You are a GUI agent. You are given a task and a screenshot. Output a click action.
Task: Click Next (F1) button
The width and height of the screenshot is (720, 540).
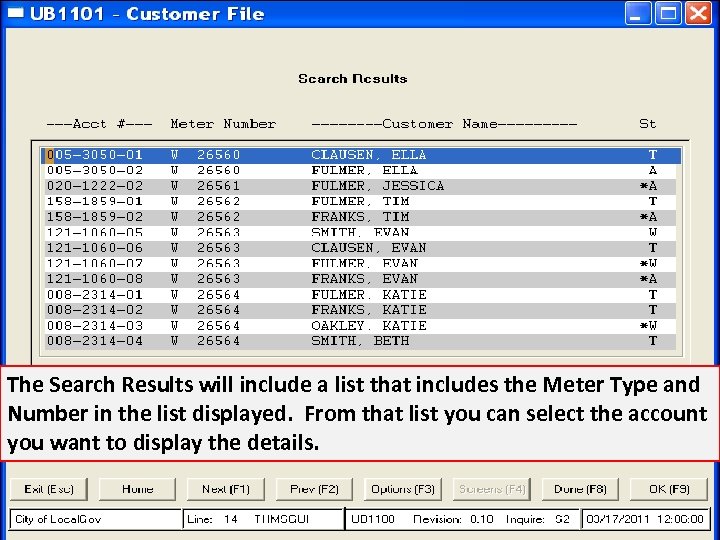tap(226, 489)
